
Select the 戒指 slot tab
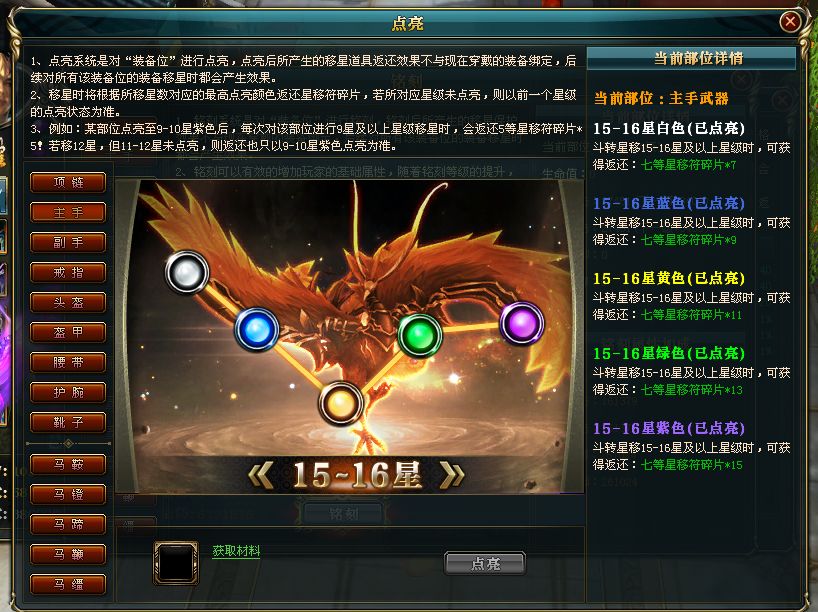coord(68,272)
